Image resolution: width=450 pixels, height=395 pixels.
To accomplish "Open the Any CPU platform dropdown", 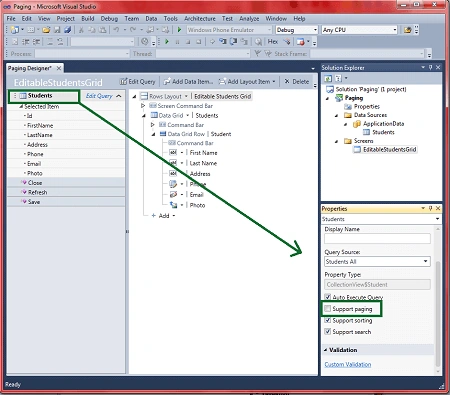I will pyautogui.click(x=395, y=30).
